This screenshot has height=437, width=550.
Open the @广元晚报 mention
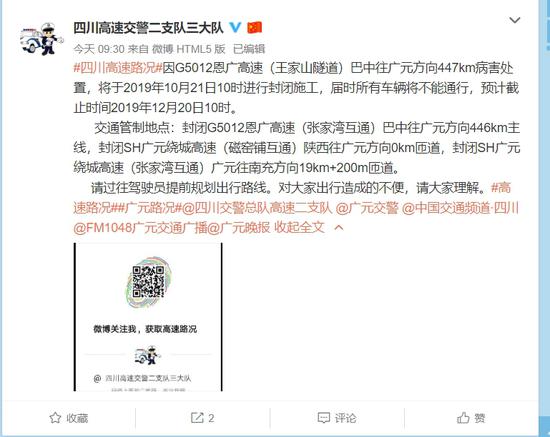click(239, 228)
